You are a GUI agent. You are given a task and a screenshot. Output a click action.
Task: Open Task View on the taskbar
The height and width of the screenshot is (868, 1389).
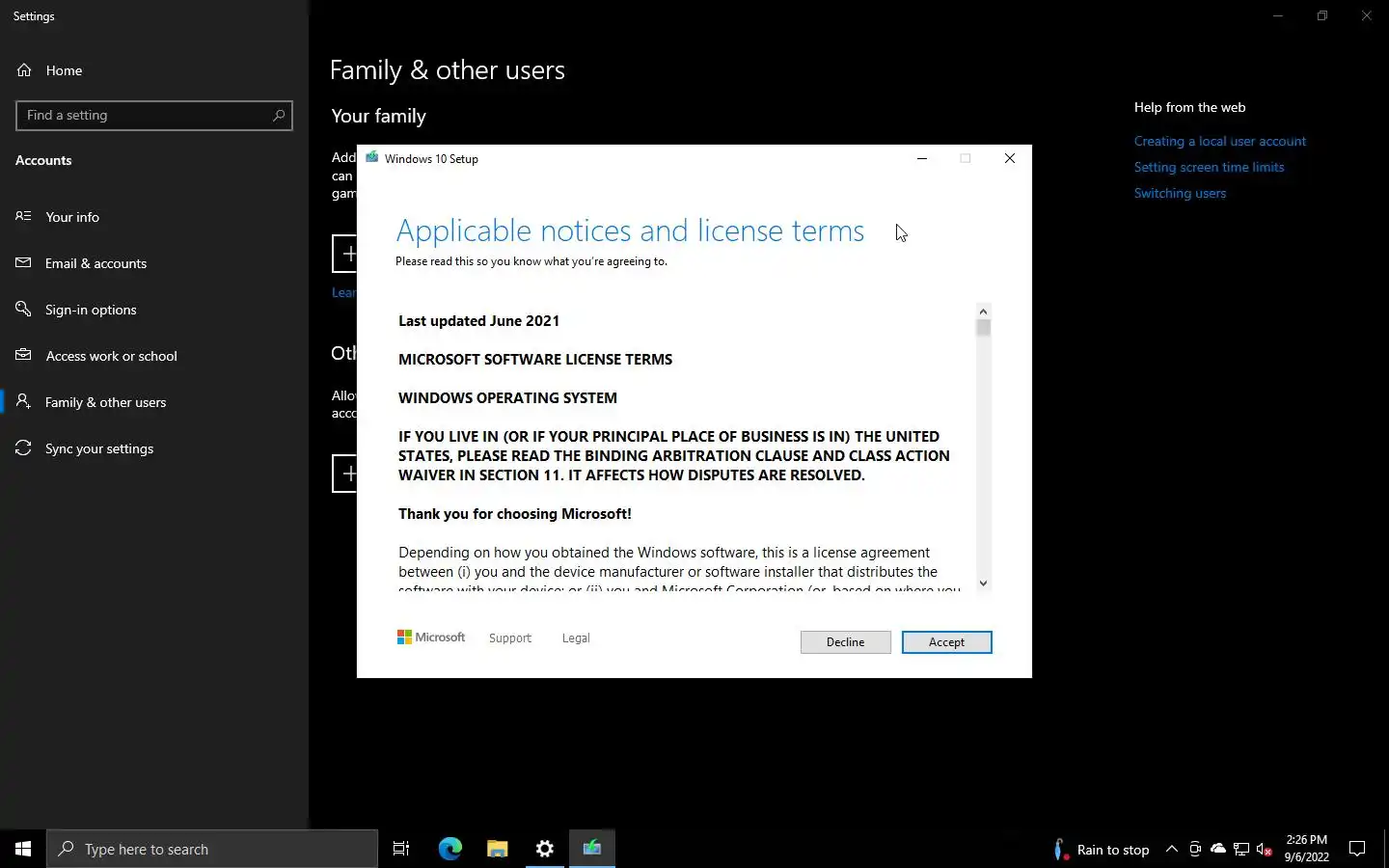coord(401,849)
